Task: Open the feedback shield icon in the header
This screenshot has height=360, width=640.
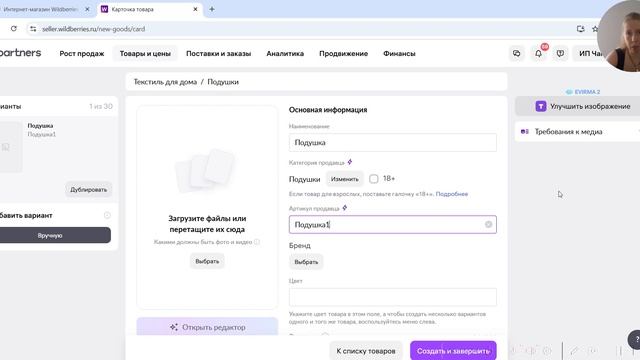Action: click(560, 53)
